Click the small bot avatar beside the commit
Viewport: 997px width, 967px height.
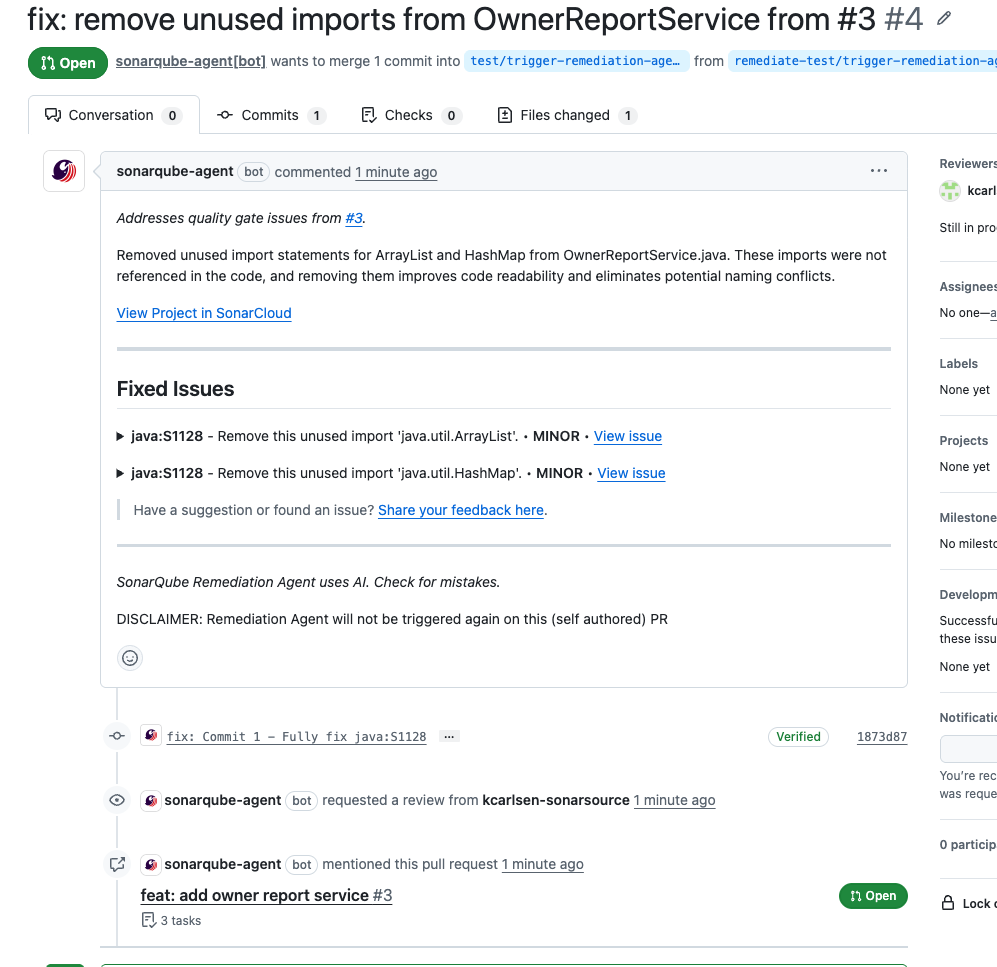click(x=151, y=736)
